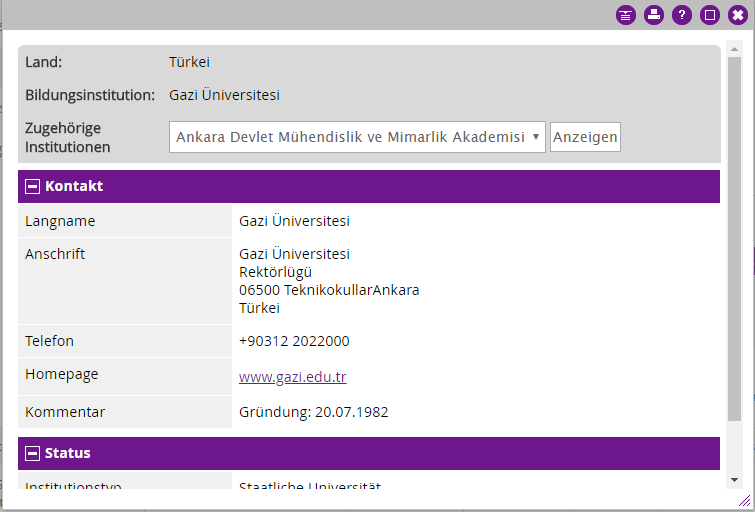This screenshot has height=512, width=755.
Task: Click the Anzeigen button
Action: coord(585,137)
